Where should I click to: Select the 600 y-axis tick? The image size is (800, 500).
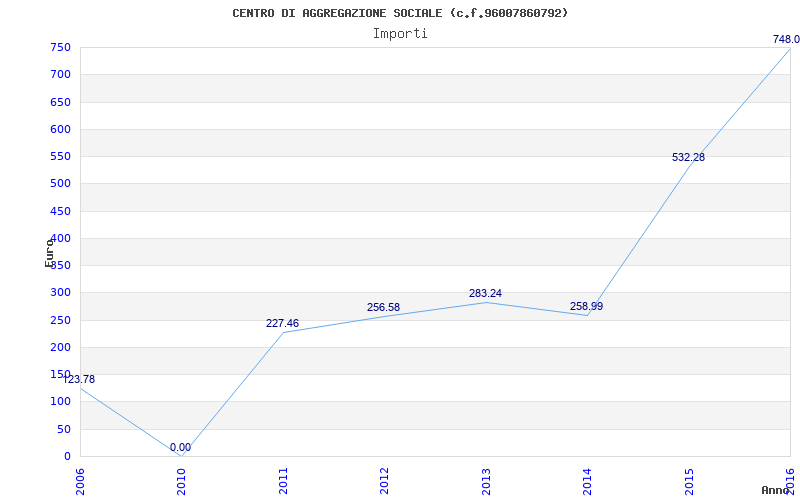point(60,129)
